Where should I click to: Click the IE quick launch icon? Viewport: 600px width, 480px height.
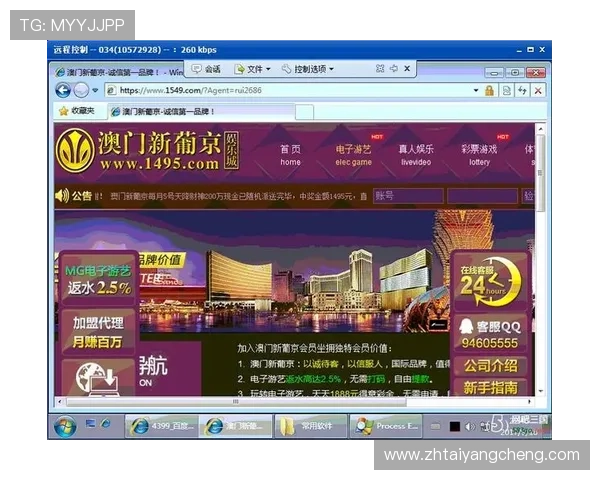coord(106,423)
